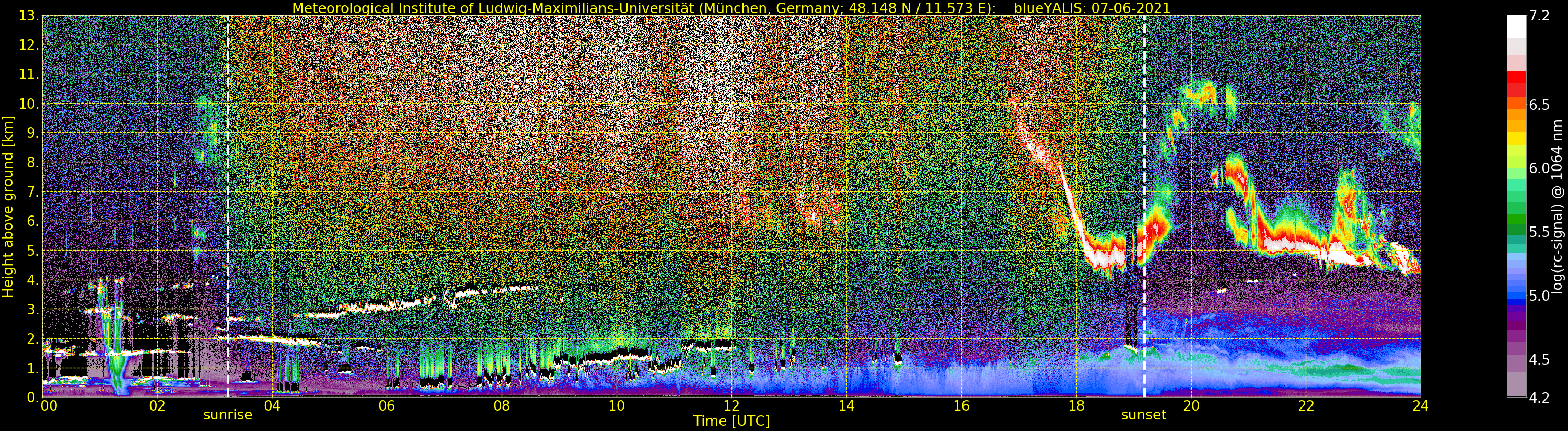Click the 20 hour tick label
1568x431 pixels.
1191,405
